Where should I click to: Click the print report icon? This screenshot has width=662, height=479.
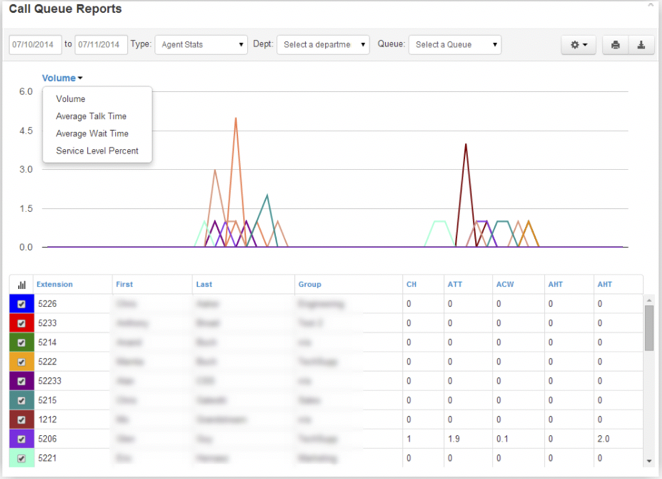click(x=616, y=45)
